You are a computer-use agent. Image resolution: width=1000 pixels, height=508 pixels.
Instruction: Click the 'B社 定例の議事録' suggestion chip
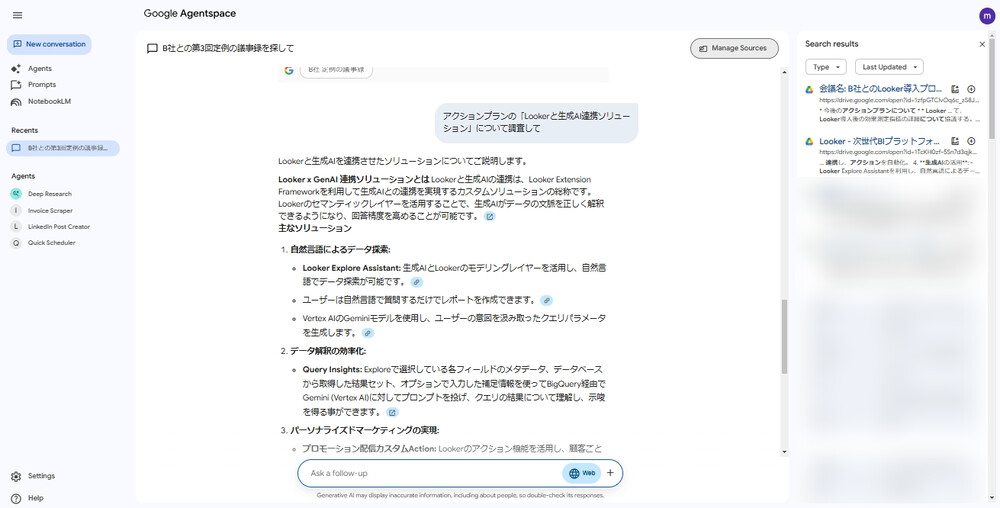pyautogui.click(x=336, y=70)
